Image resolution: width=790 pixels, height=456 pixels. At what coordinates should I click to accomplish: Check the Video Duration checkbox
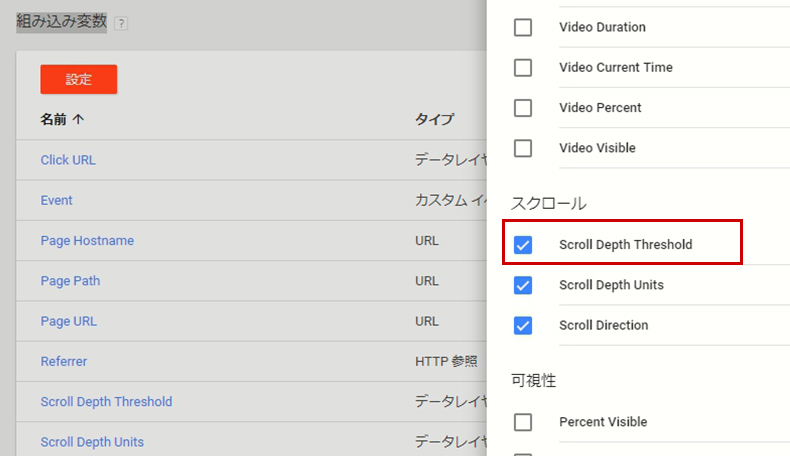tap(522, 27)
